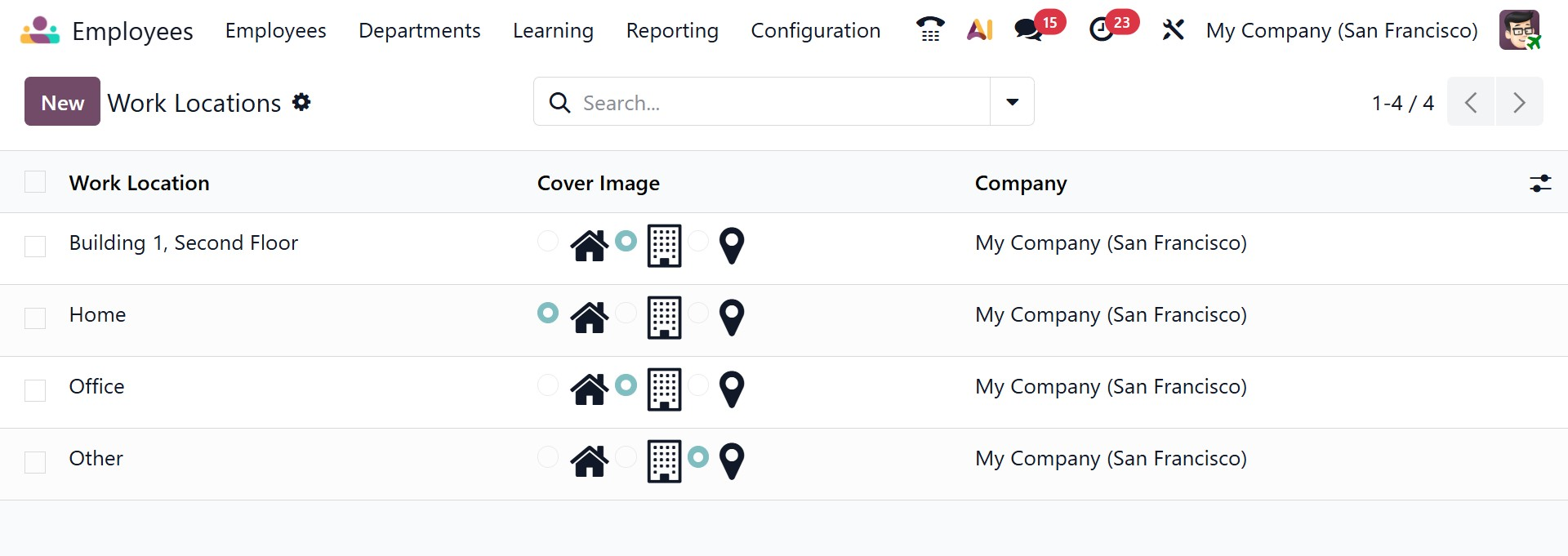Open the company switcher dropdown
The height and width of the screenshot is (556, 1568).
1341,30
